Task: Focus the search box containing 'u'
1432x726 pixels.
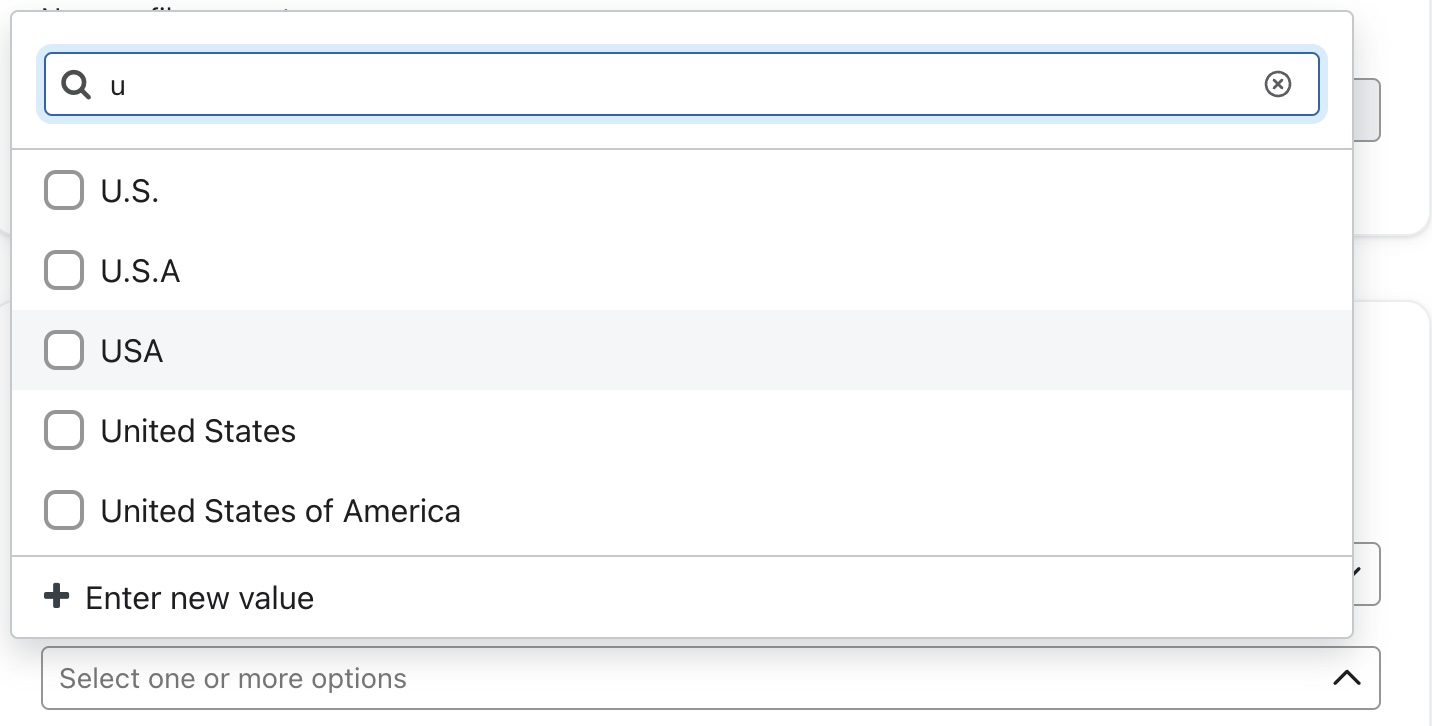Action: click(680, 85)
